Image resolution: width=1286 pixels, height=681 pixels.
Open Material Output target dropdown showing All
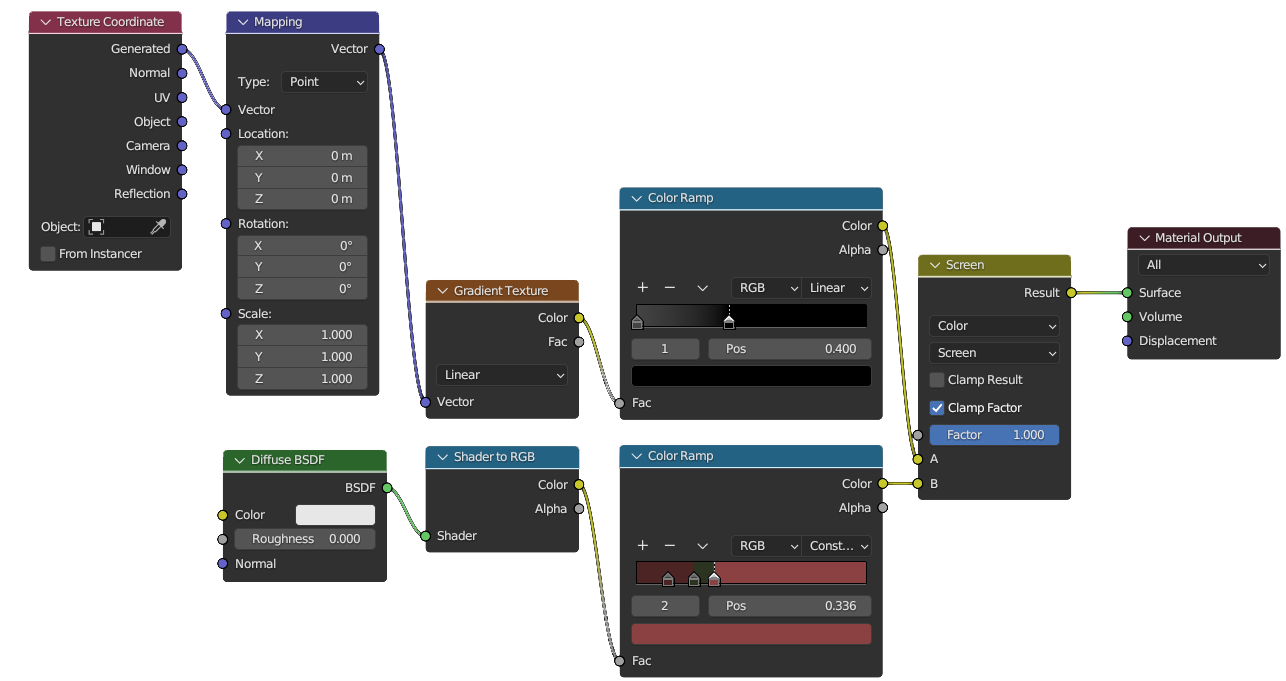[x=1204, y=265]
